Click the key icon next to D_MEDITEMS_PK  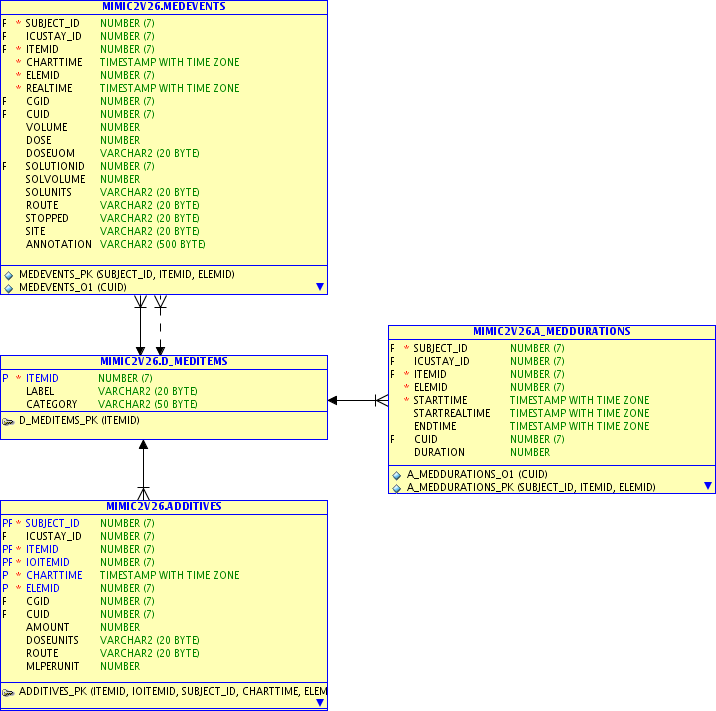(x=9, y=421)
